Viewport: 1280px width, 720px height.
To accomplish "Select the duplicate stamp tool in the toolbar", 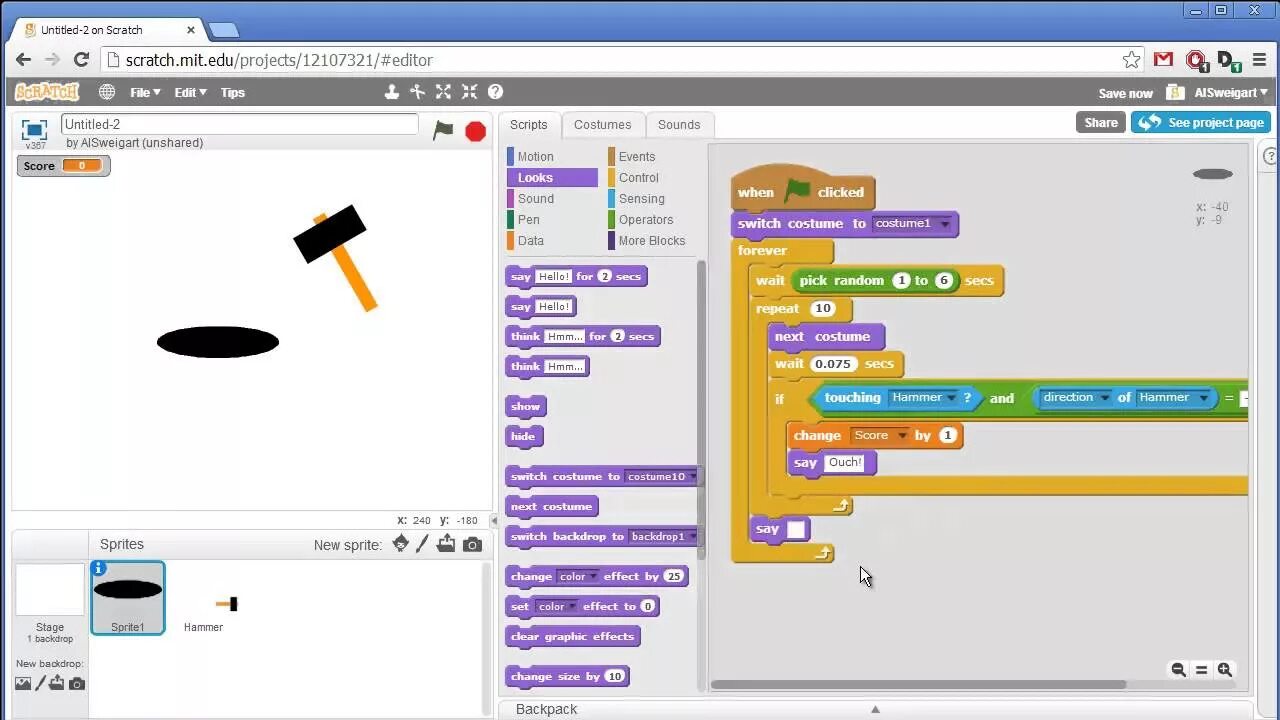I will [392, 92].
